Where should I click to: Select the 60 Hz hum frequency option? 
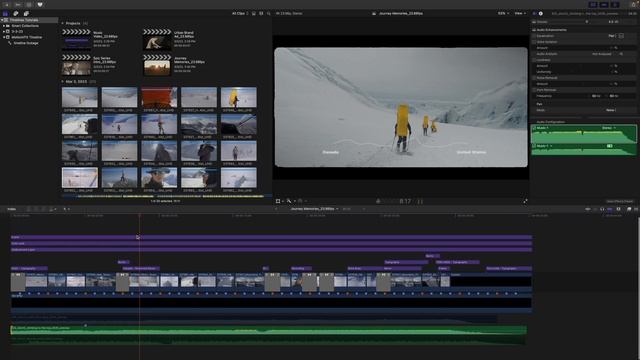point(613,96)
